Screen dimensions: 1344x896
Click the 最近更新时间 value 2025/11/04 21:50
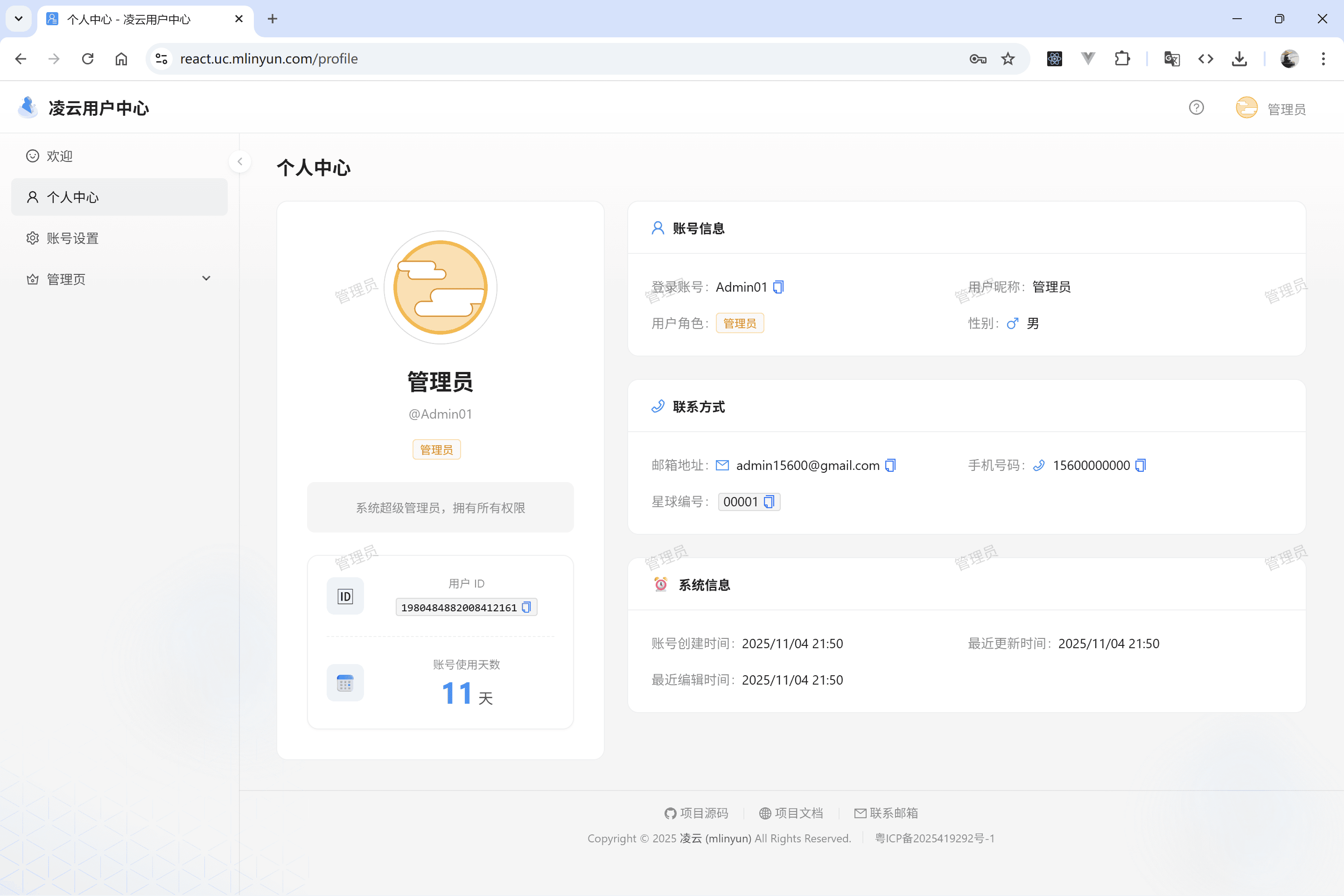(x=1109, y=644)
